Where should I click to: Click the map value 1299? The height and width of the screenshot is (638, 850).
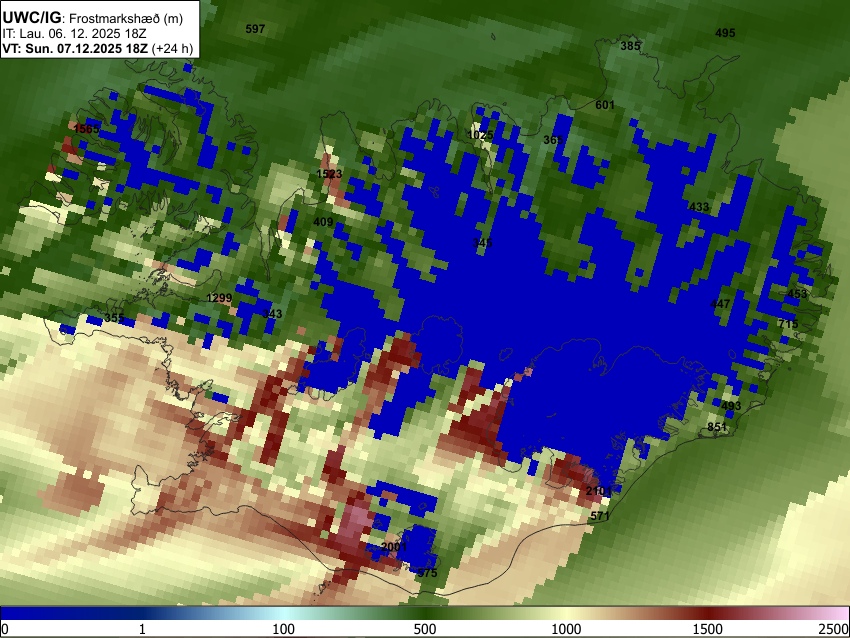coord(220,298)
